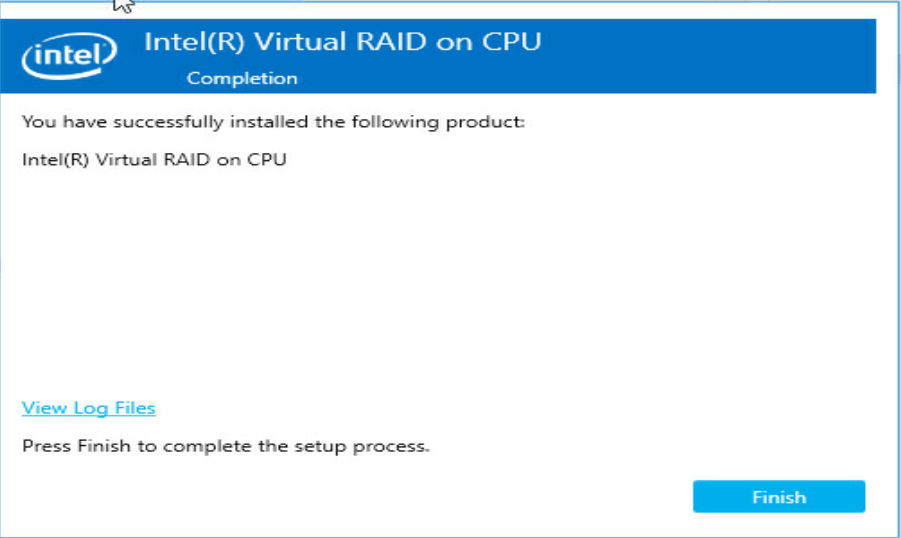Open the View Log Files link

(88, 408)
